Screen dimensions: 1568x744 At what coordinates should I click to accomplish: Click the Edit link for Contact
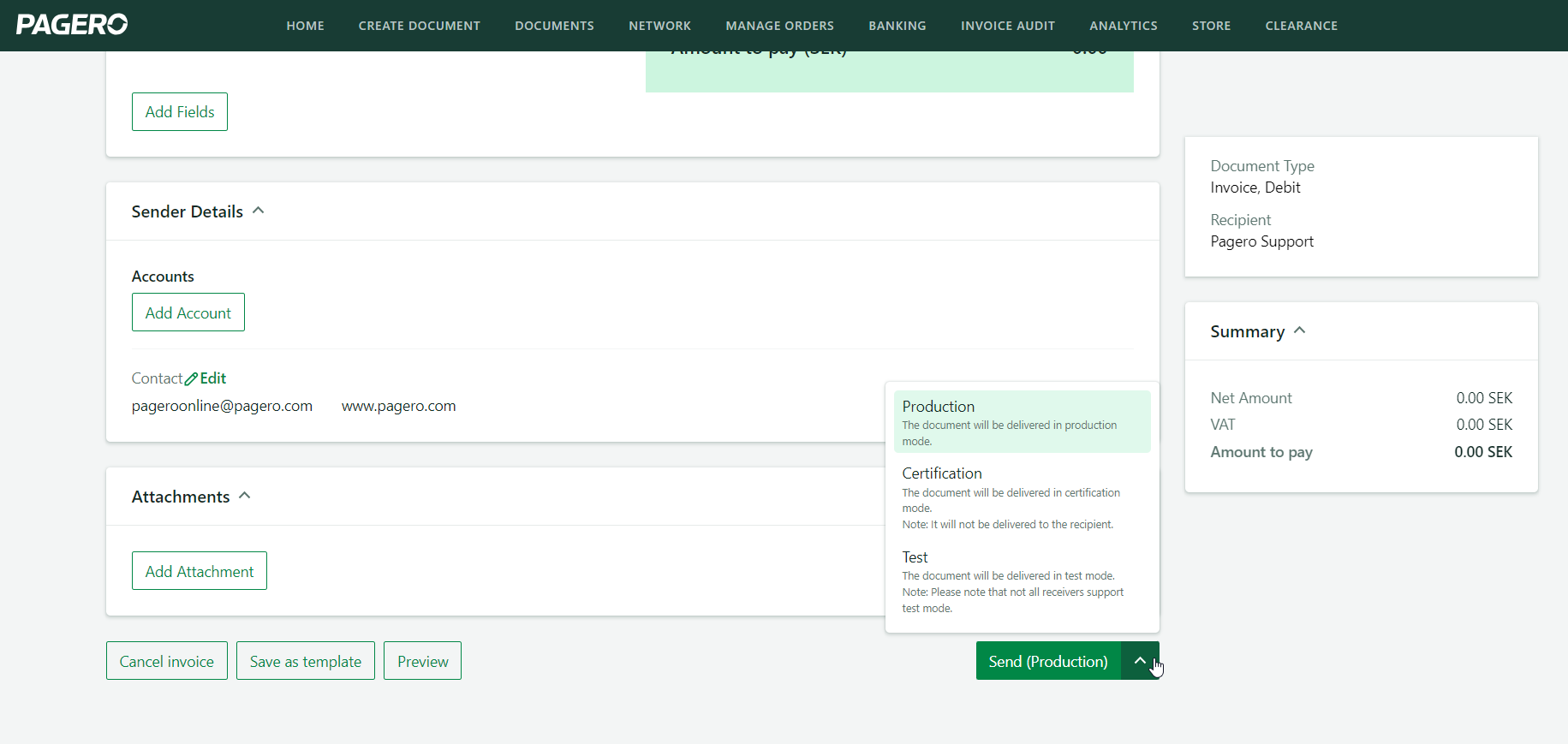tap(213, 378)
